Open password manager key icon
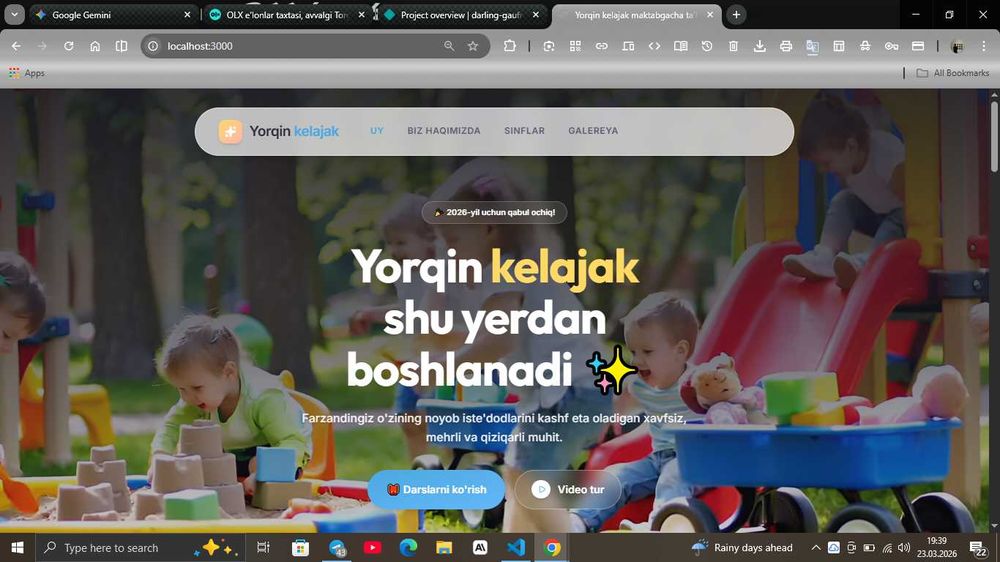The image size is (1000, 562). pyautogui.click(x=891, y=46)
